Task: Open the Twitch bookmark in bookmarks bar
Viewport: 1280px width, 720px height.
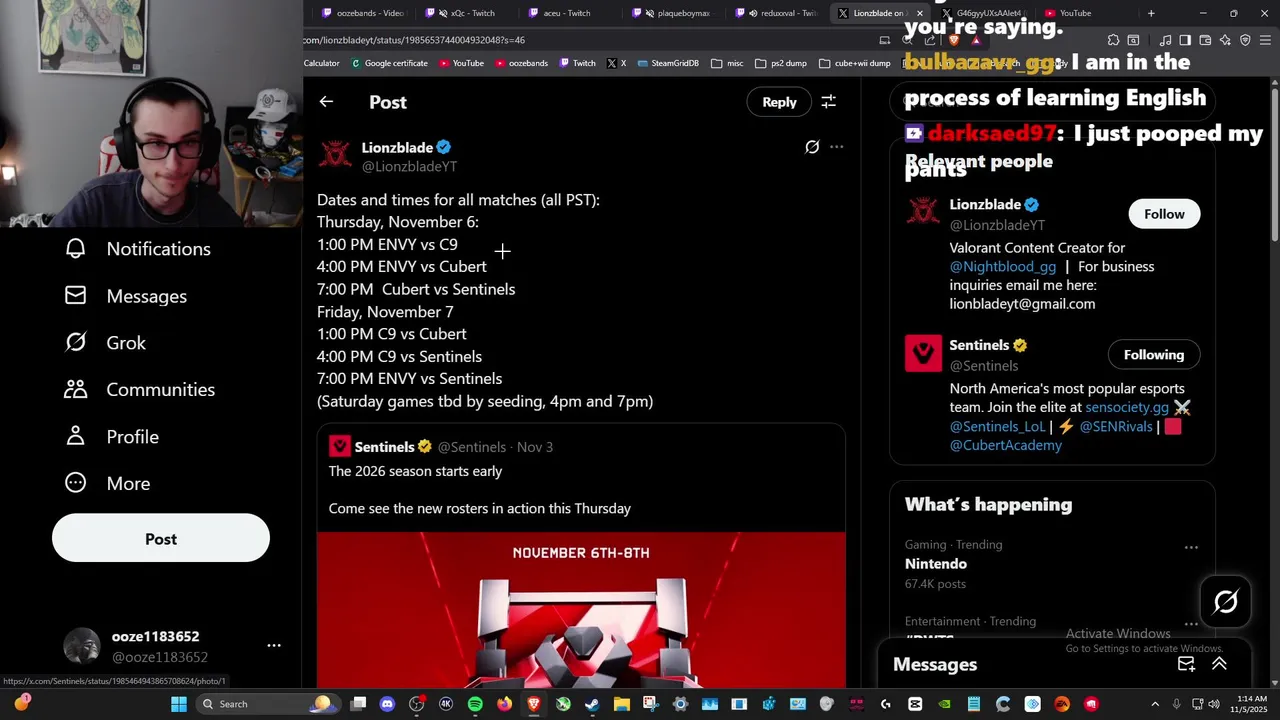Action: 577,63
